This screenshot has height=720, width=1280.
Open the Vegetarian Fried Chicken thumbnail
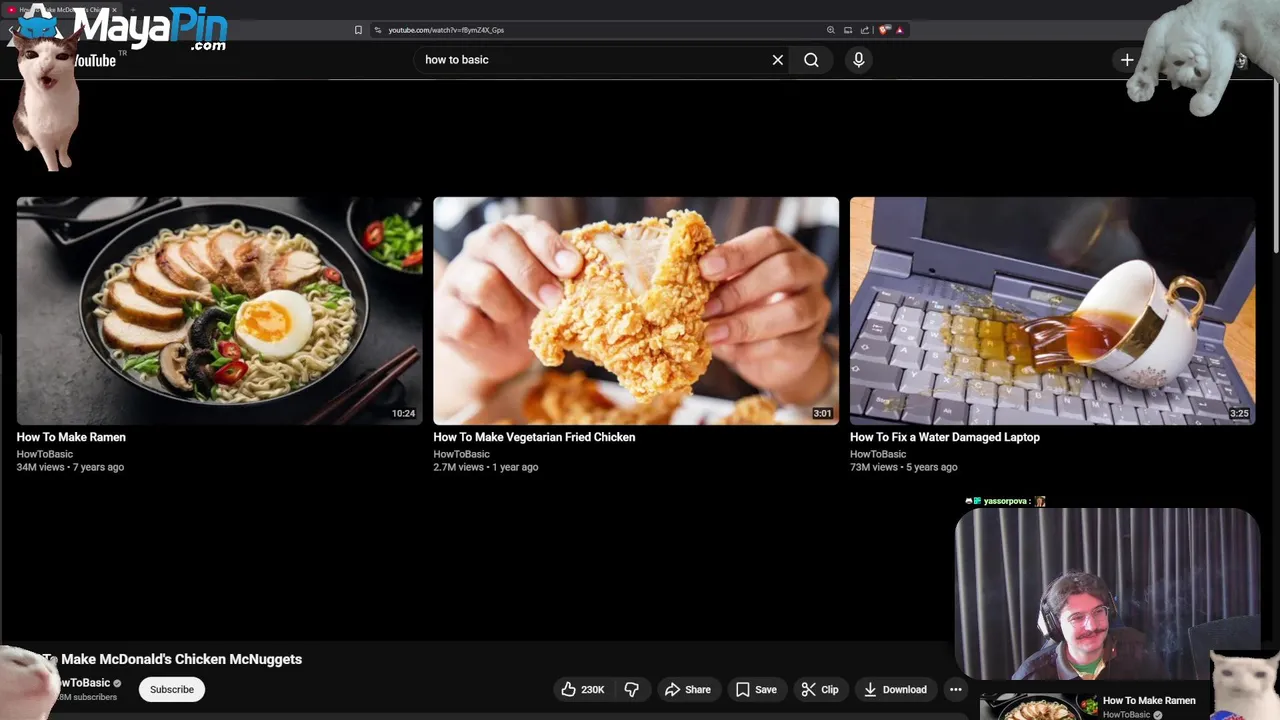click(x=636, y=311)
